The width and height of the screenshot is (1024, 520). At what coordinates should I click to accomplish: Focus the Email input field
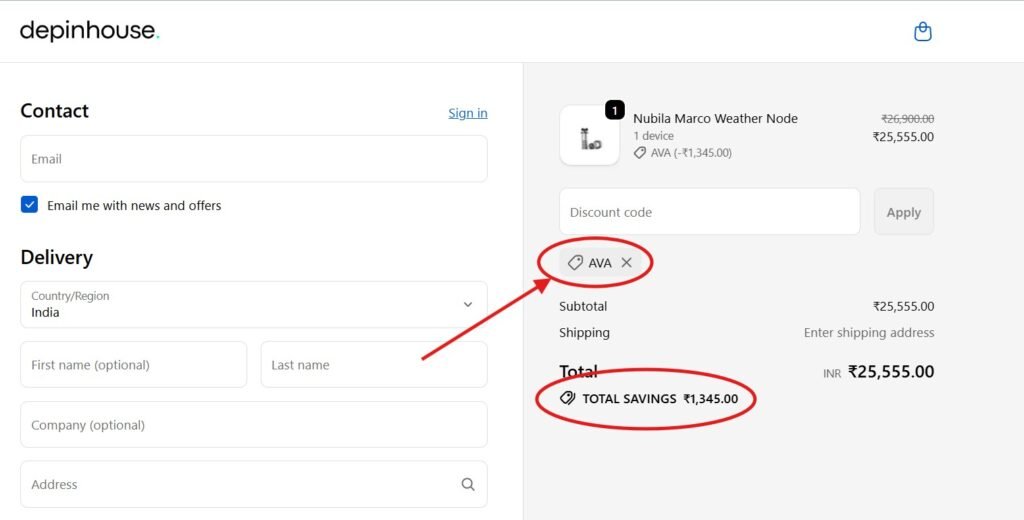coord(254,159)
